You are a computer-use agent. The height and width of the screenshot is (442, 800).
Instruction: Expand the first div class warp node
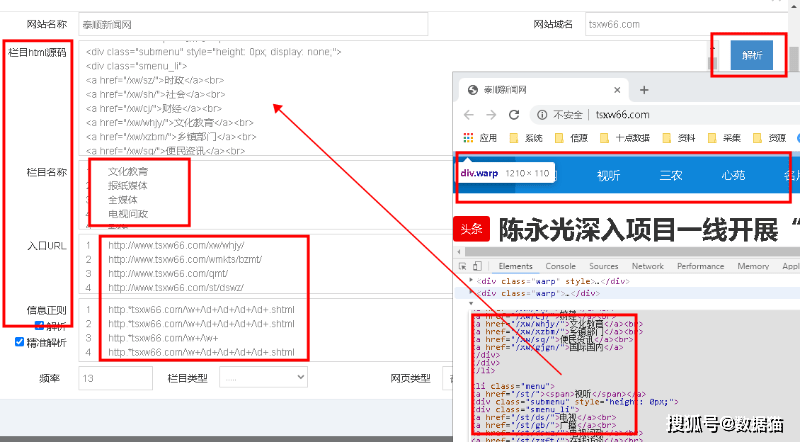(471, 280)
